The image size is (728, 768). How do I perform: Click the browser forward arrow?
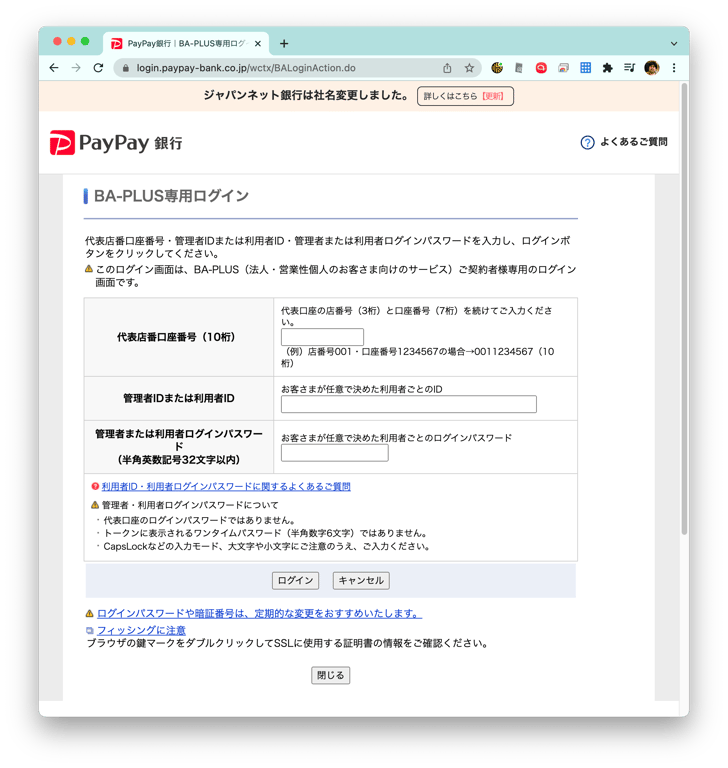[x=76, y=68]
